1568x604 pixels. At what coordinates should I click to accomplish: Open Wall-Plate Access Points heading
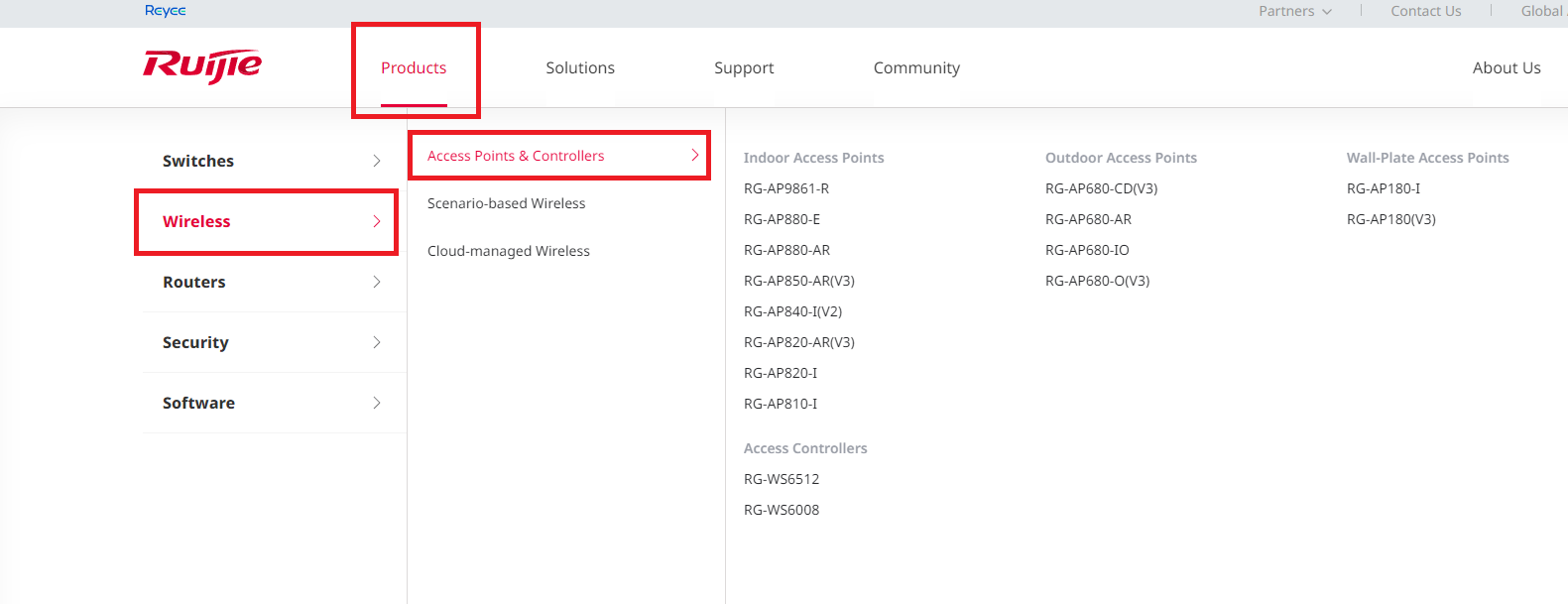click(1427, 158)
